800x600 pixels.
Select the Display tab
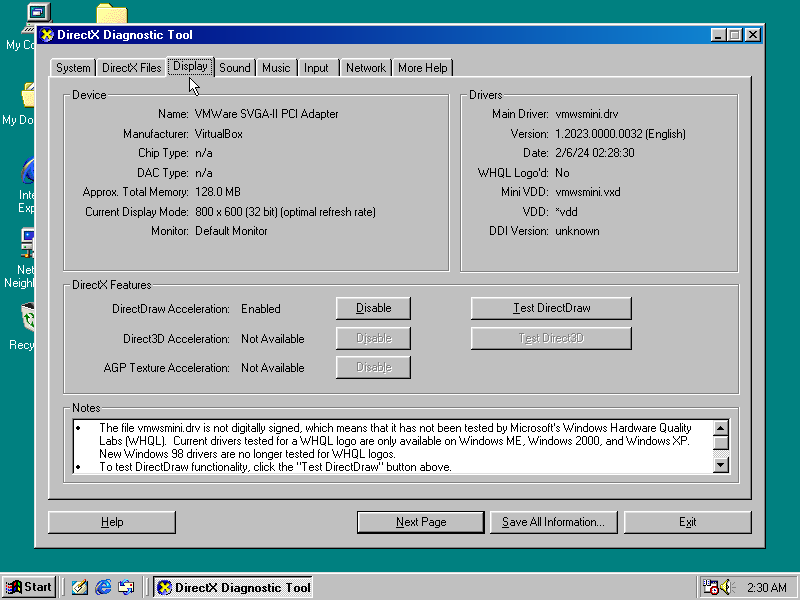[190, 66]
